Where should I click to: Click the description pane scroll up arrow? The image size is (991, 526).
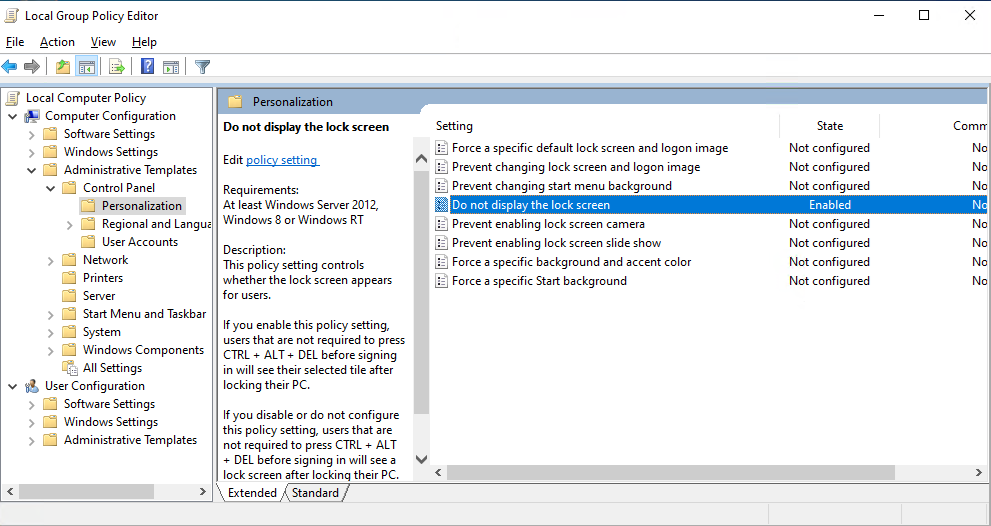(x=422, y=159)
